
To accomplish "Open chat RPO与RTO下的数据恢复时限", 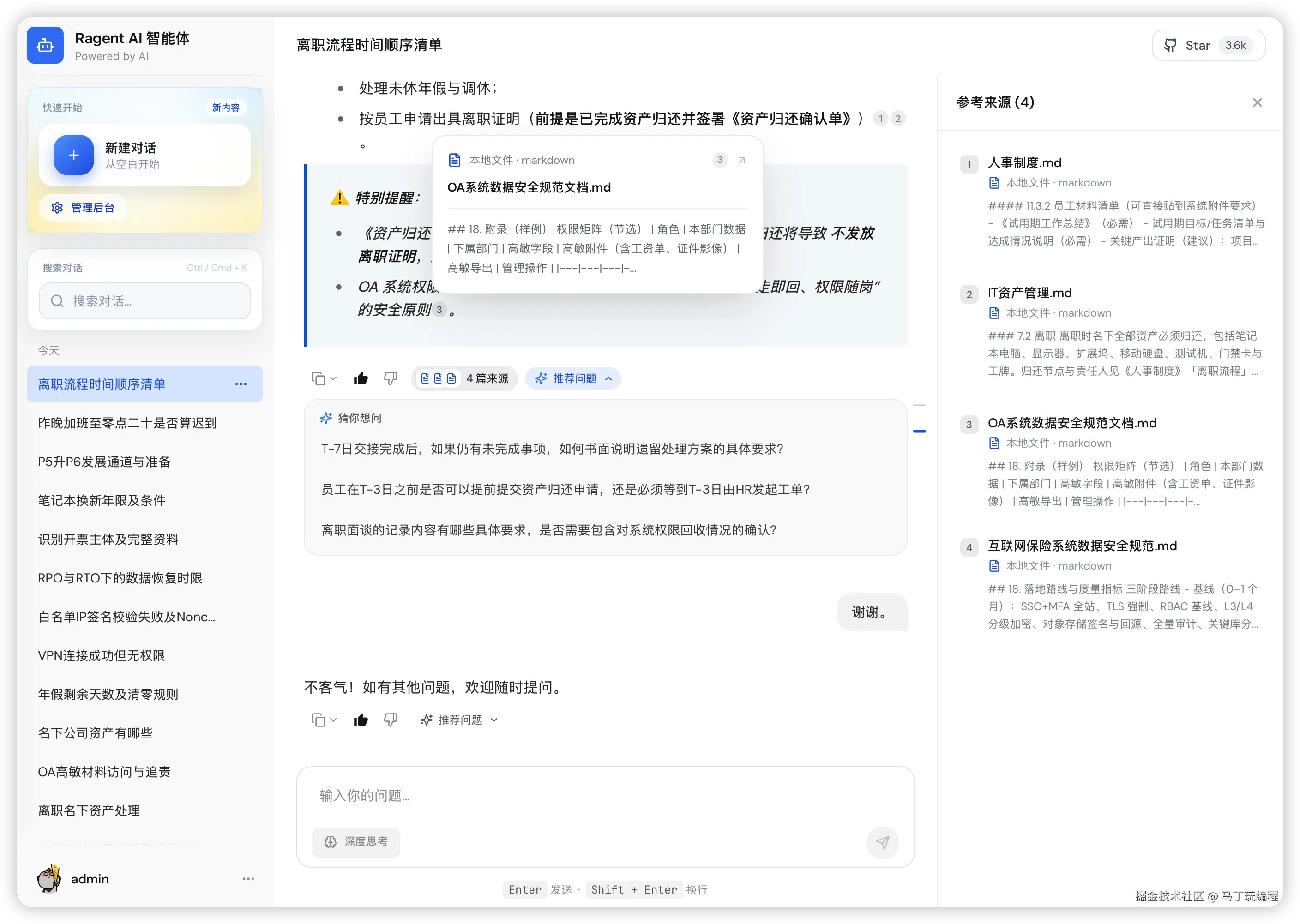I will pos(144,578).
